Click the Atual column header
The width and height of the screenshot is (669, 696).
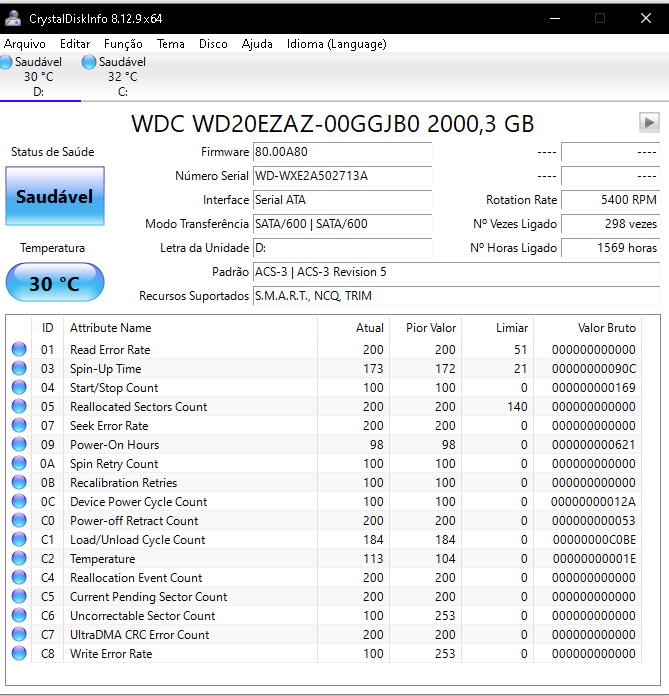(x=353, y=328)
